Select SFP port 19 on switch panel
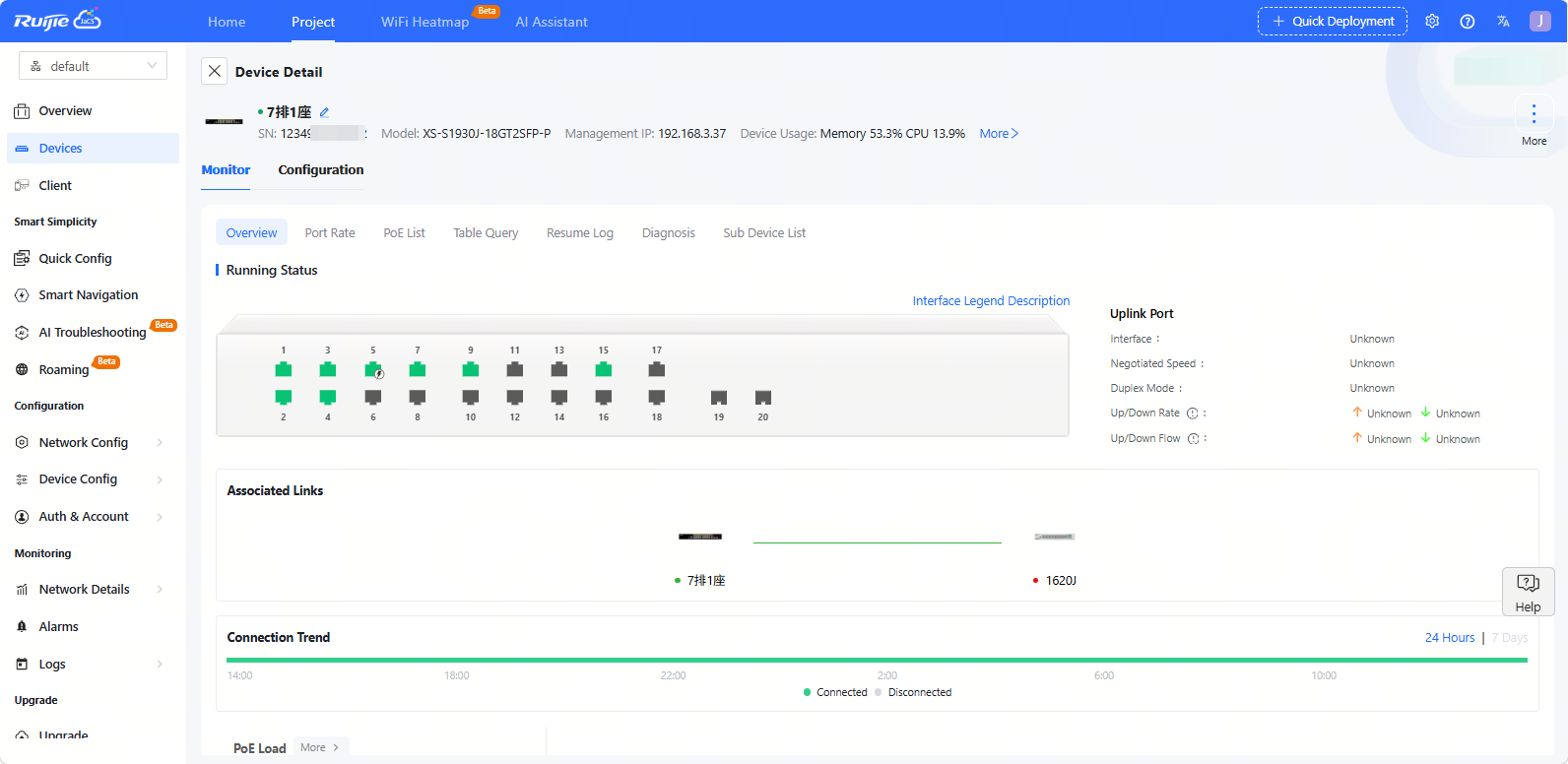The image size is (1568, 764). click(719, 398)
